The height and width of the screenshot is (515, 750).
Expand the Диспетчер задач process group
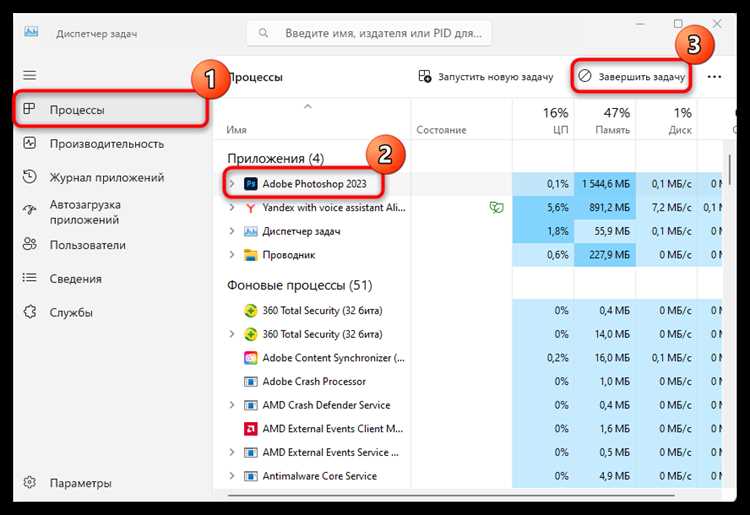(x=232, y=231)
